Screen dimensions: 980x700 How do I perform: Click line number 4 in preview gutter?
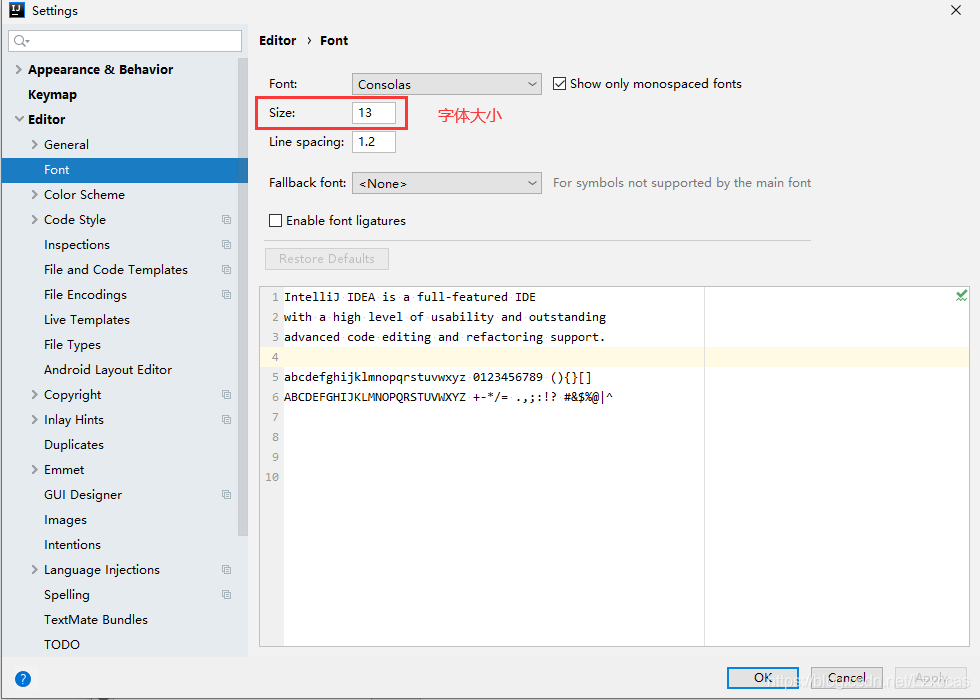[275, 357]
